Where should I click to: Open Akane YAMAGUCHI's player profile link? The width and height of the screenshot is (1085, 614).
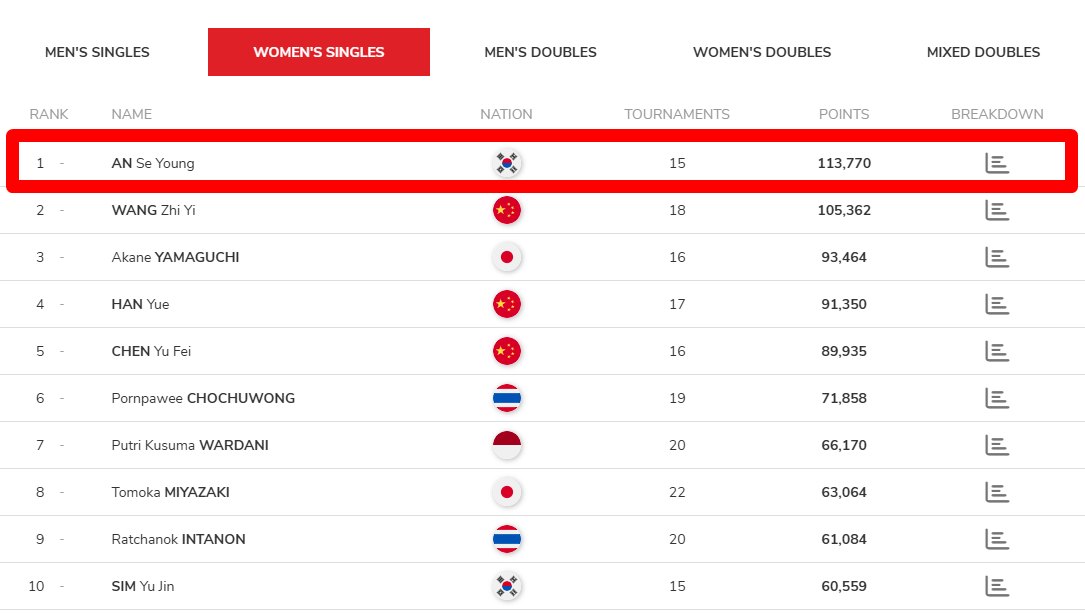click(175, 257)
